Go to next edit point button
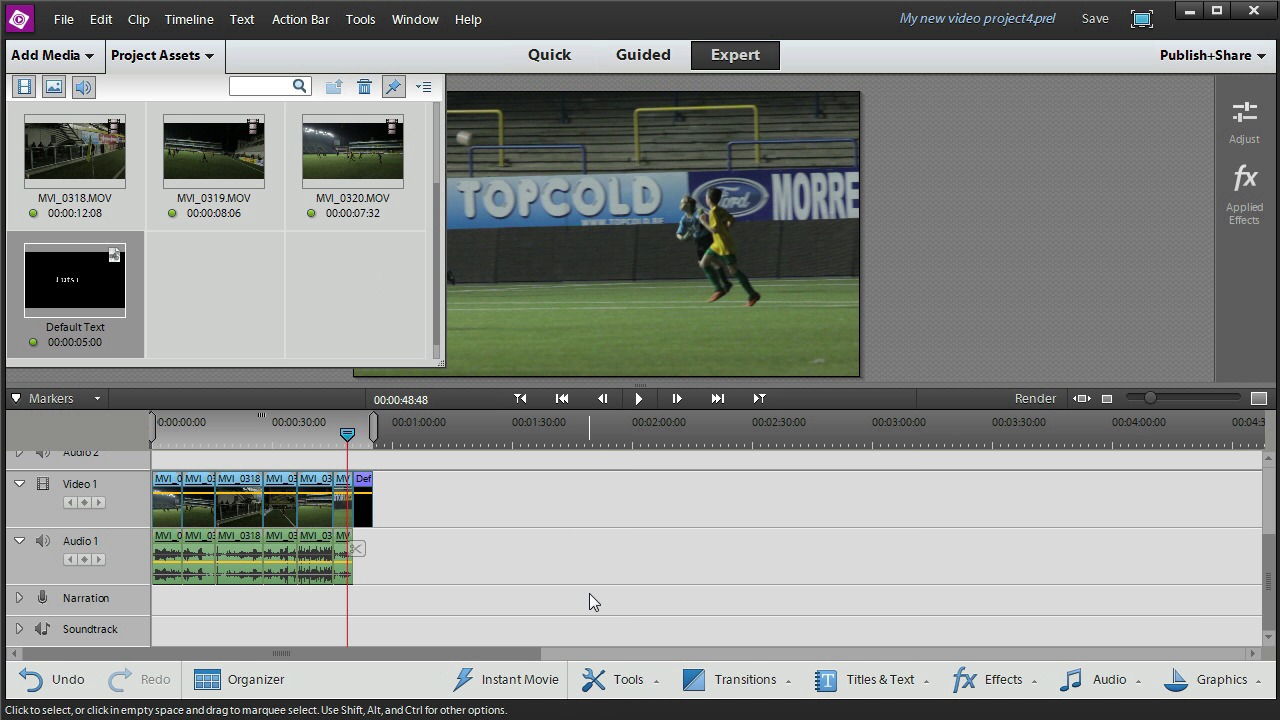This screenshot has height=720, width=1280. [x=759, y=398]
